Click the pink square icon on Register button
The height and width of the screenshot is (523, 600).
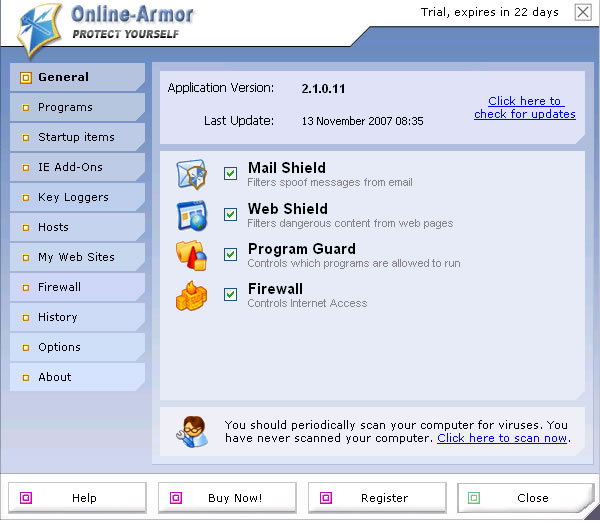pos(326,498)
